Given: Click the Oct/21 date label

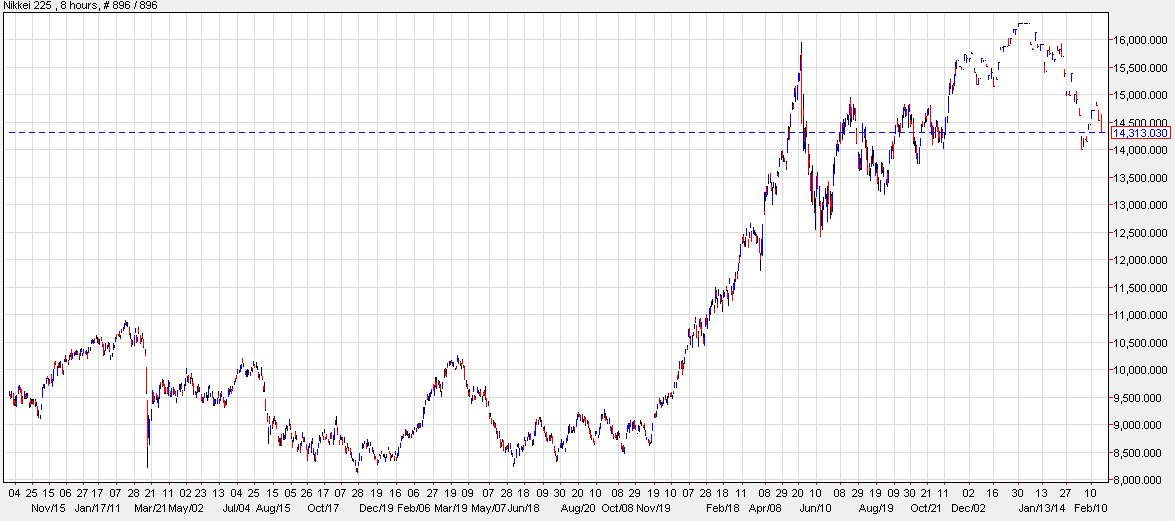Looking at the screenshot, I should 925,508.
